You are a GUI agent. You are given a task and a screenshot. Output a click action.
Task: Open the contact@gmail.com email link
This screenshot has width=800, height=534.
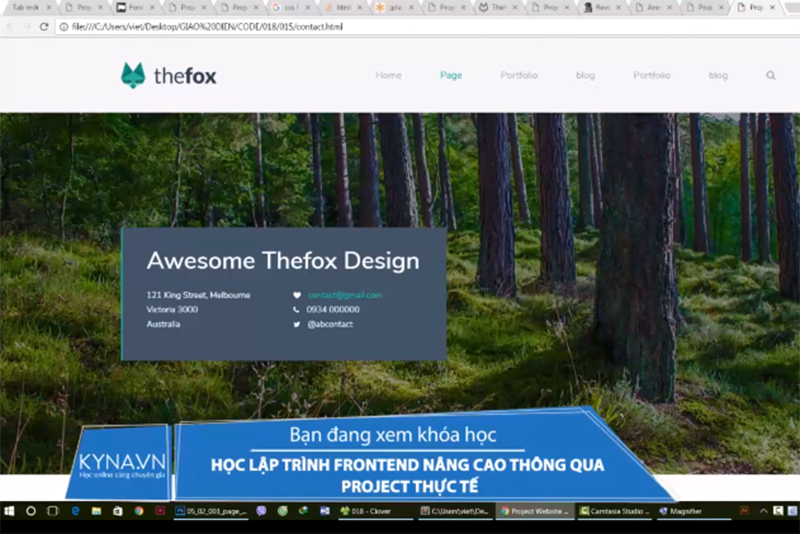click(345, 295)
